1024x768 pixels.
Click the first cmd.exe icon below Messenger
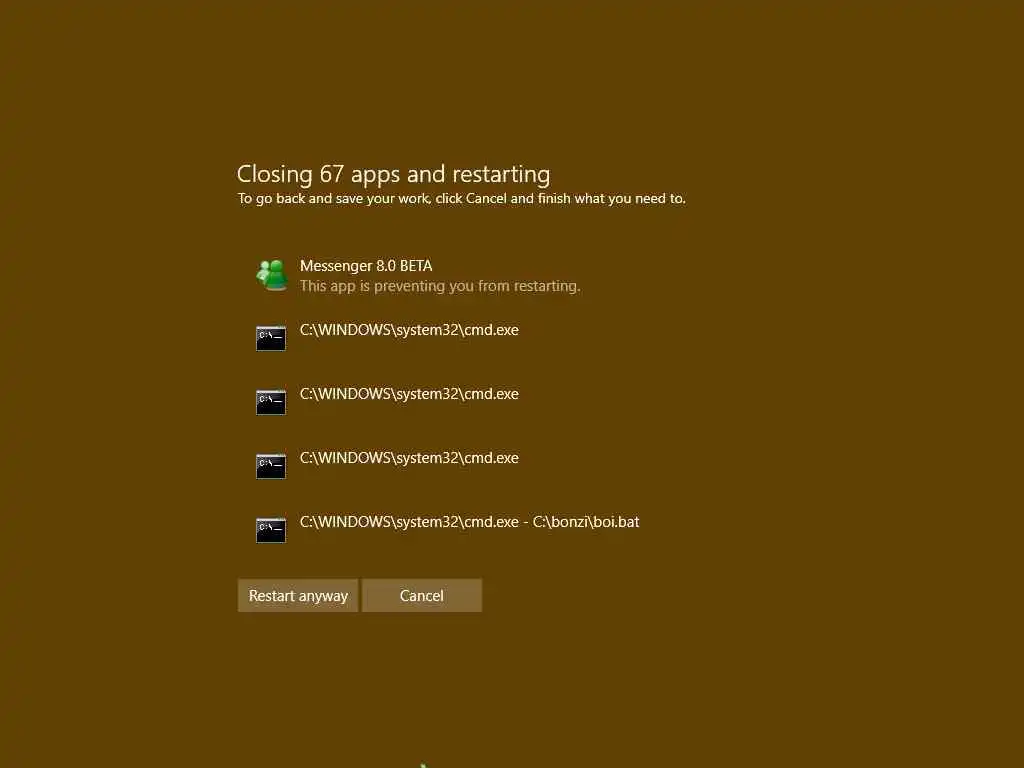(271, 338)
